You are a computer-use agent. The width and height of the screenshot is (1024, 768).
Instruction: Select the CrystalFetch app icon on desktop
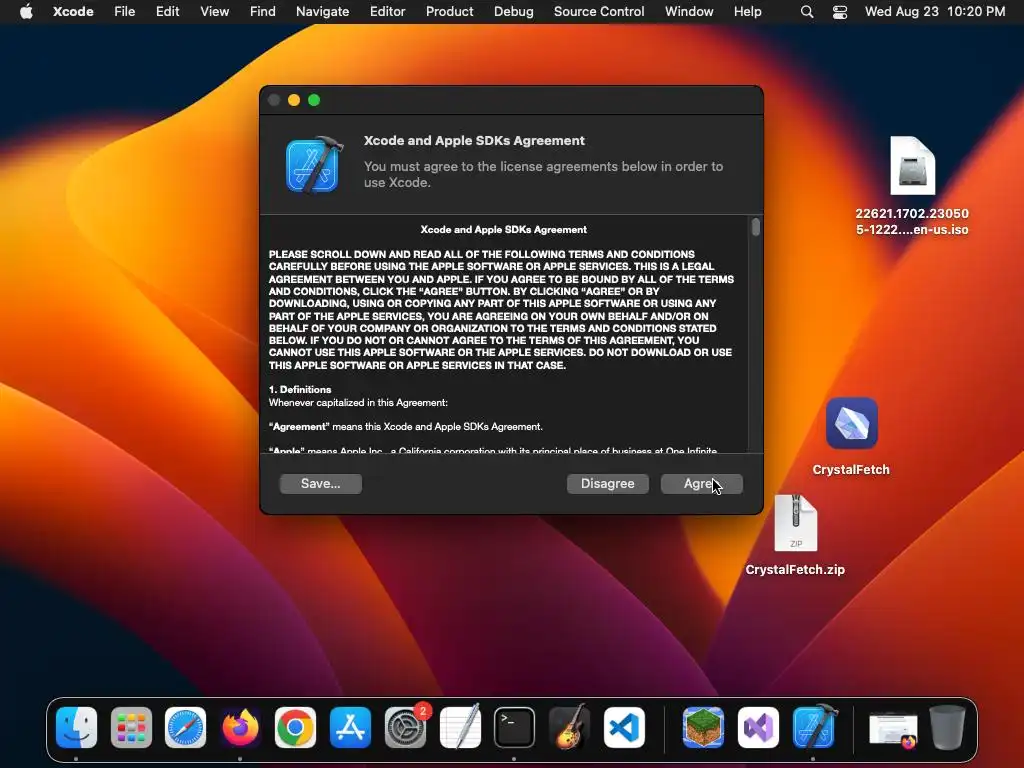[x=851, y=424]
